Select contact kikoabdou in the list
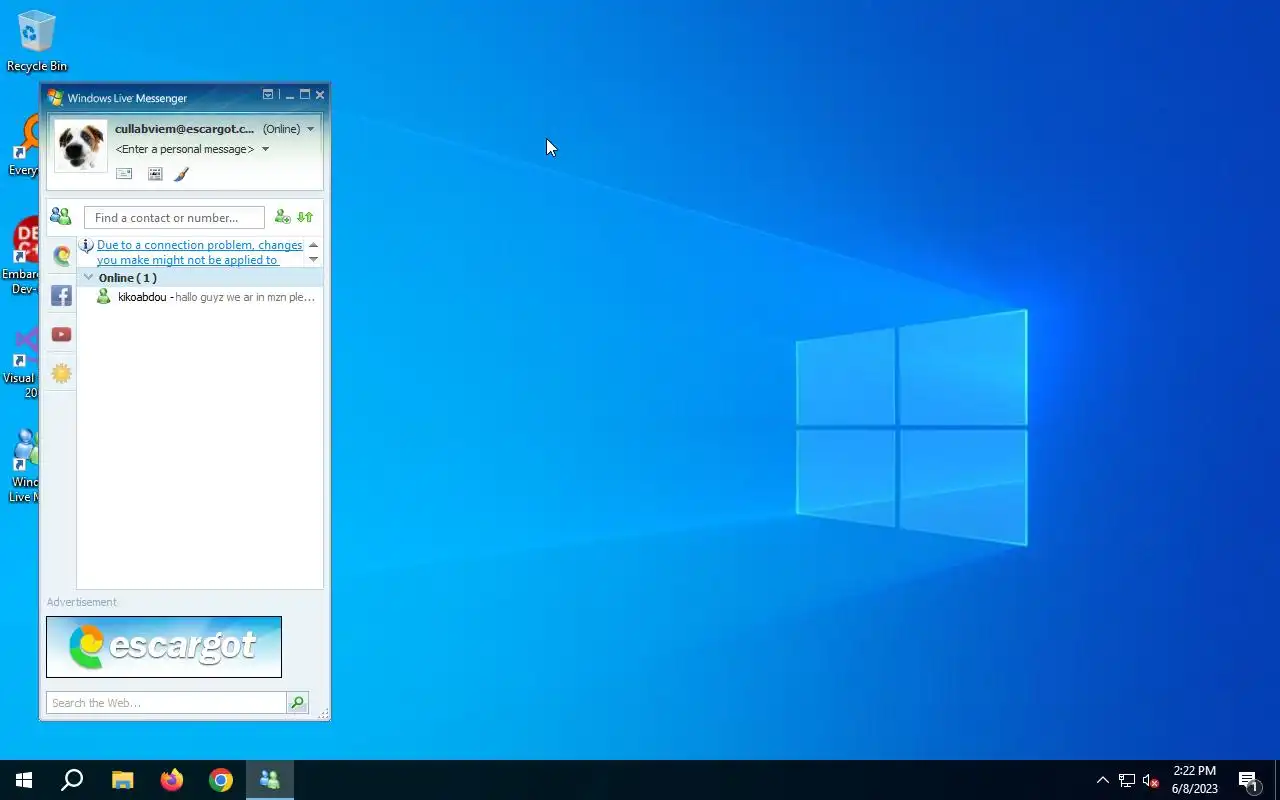 200,297
